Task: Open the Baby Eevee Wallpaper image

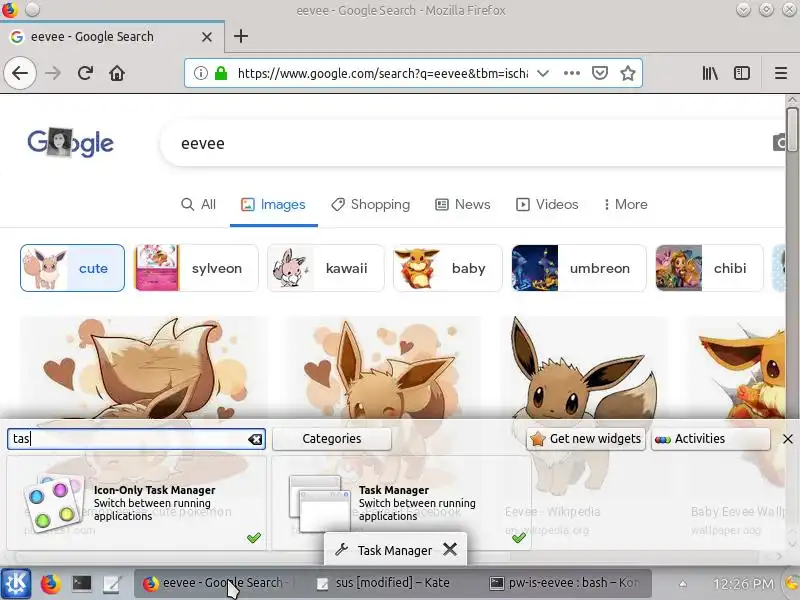Action: click(x=736, y=367)
